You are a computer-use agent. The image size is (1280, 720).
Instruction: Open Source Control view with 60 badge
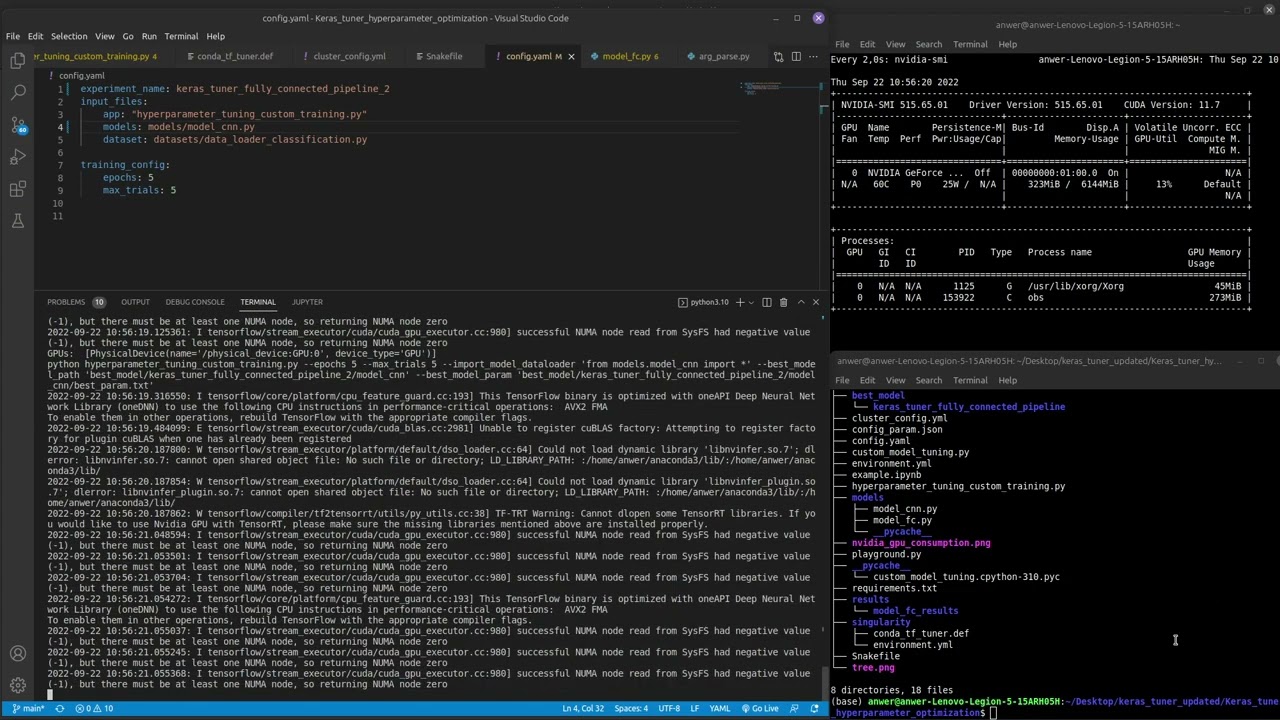[18, 125]
